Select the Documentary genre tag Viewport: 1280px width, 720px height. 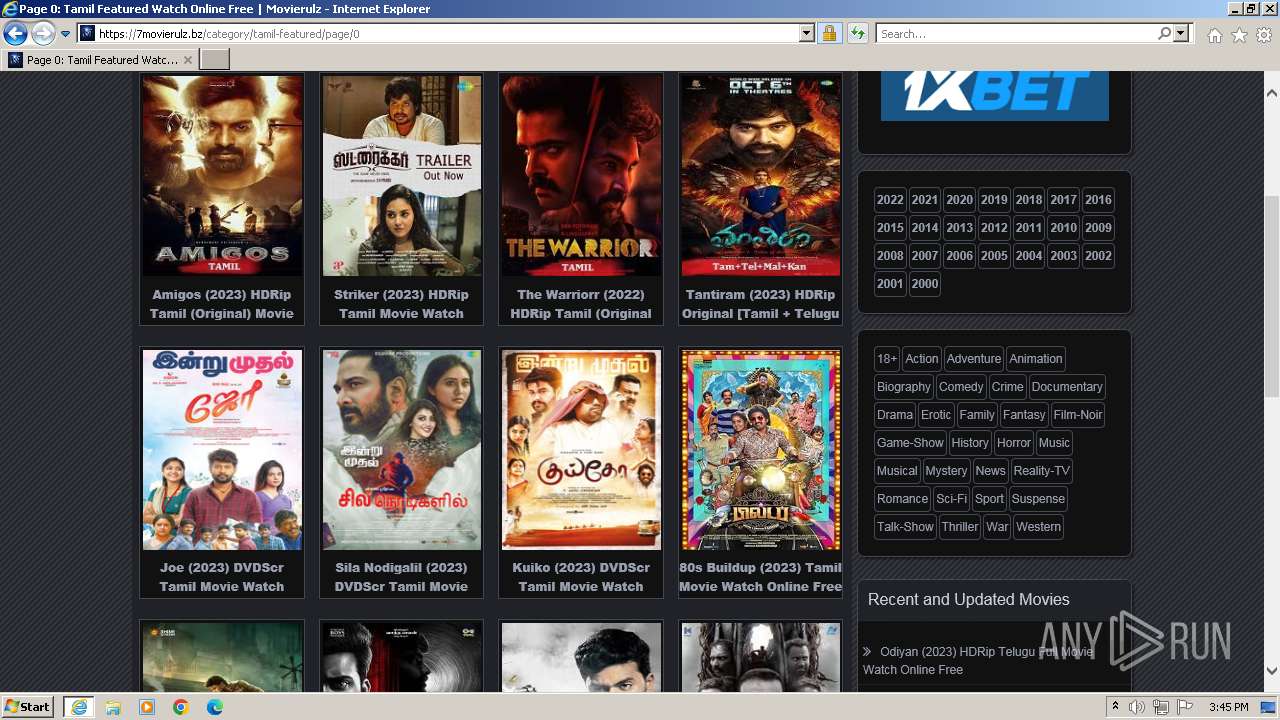point(1067,387)
